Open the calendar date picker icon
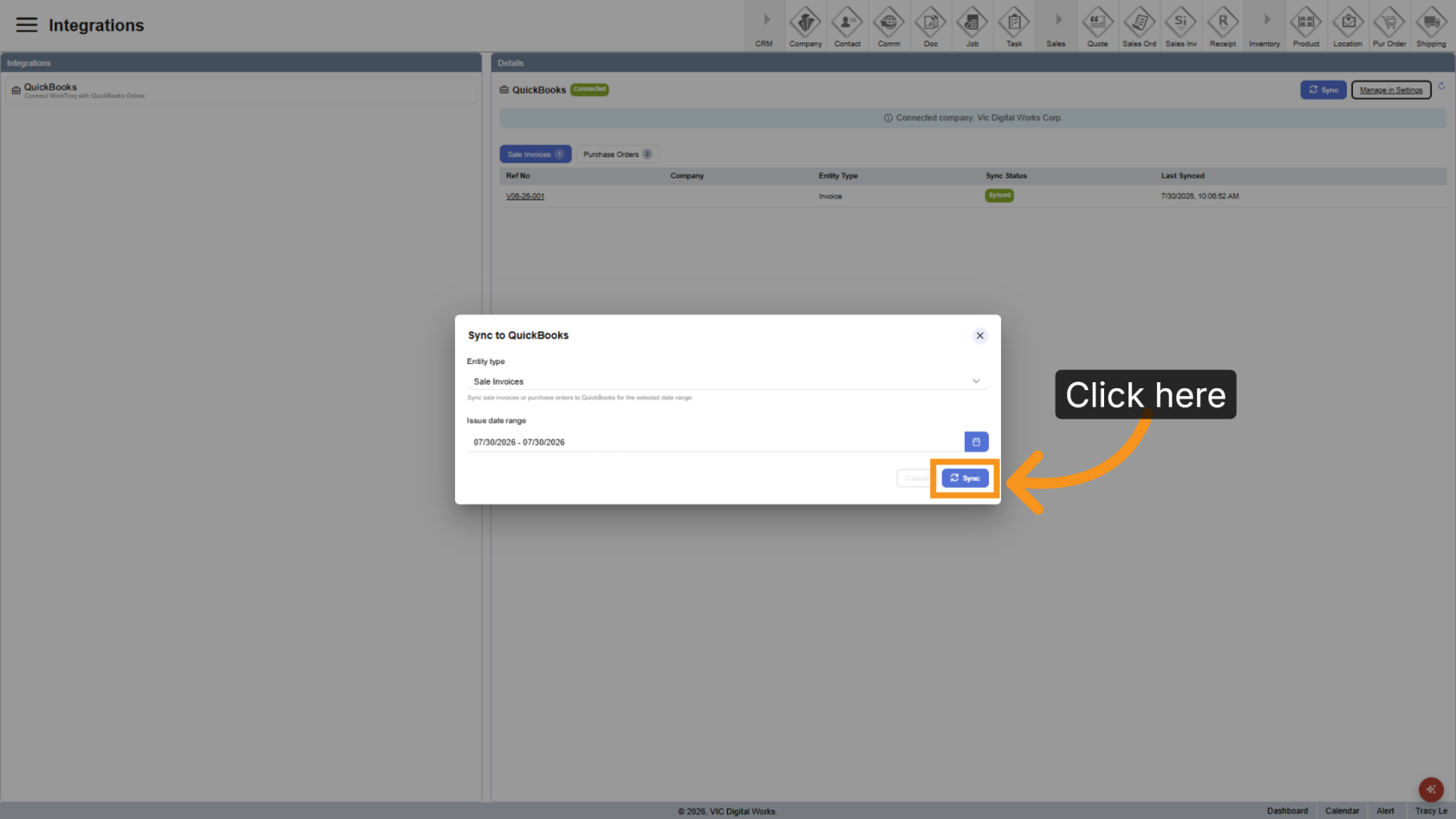This screenshot has height=819, width=1456. (976, 442)
